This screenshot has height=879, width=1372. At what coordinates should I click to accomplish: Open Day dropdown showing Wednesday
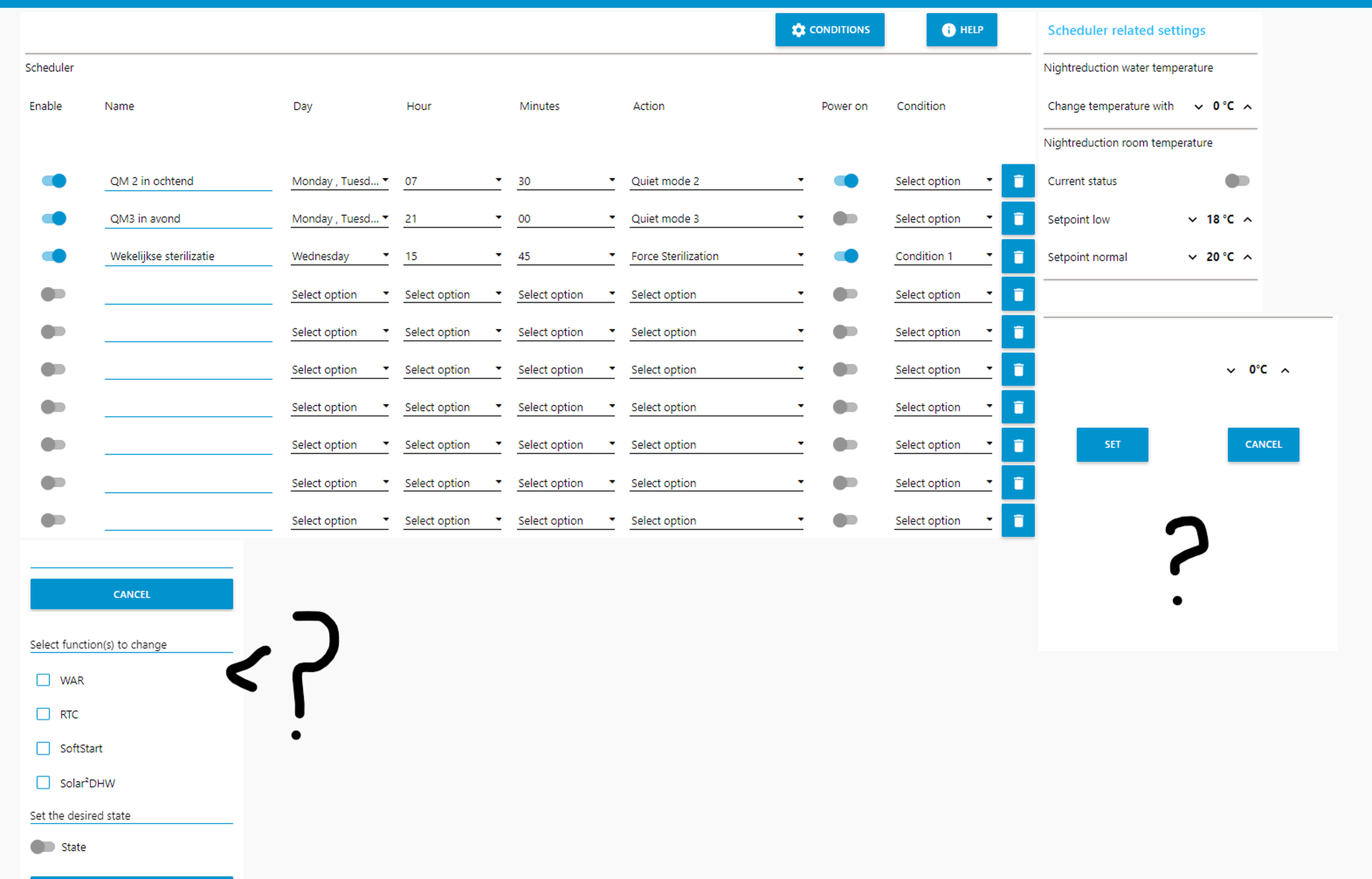coord(340,257)
